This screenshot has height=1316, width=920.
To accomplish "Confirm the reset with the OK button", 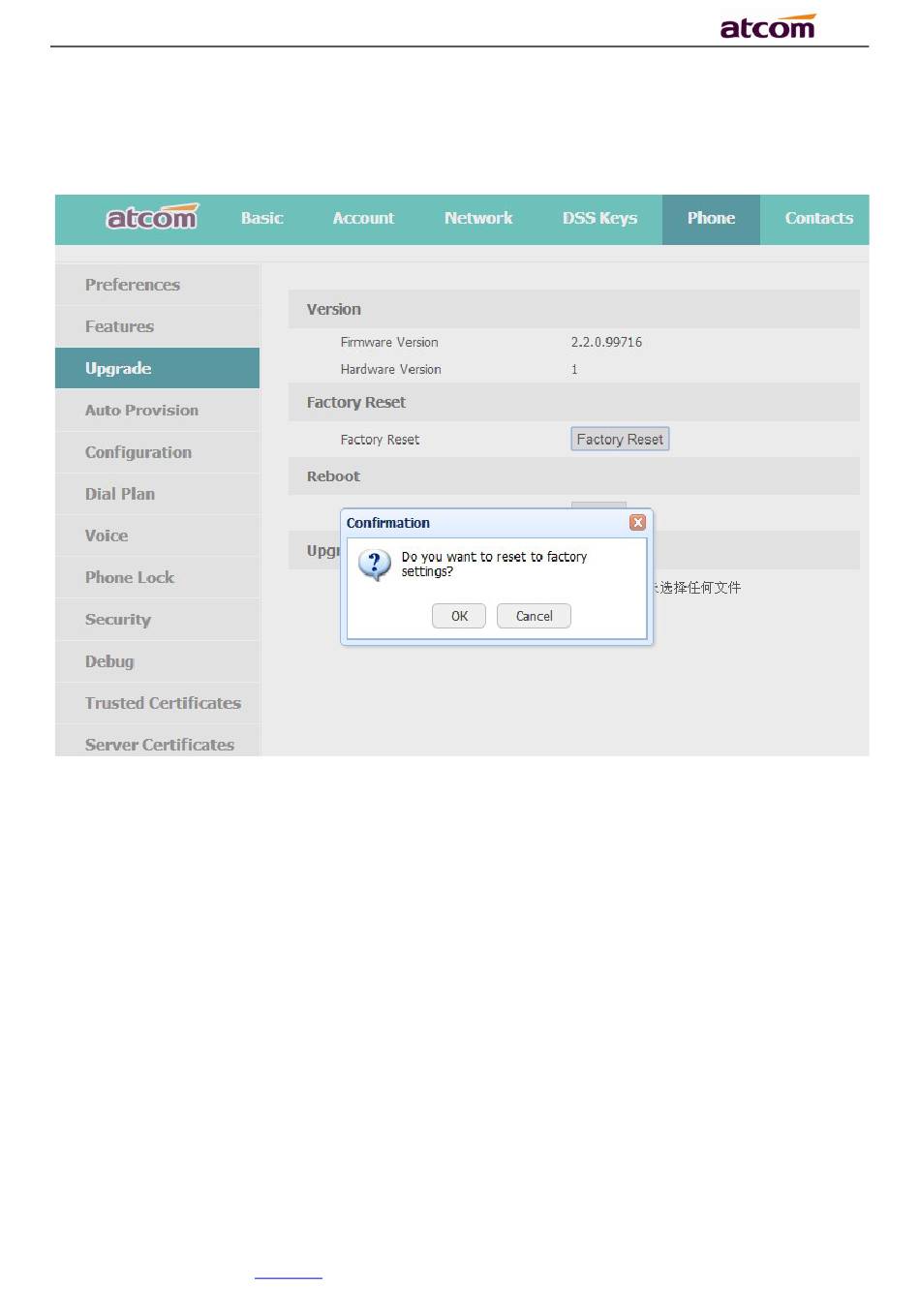I will pyautogui.click(x=459, y=616).
